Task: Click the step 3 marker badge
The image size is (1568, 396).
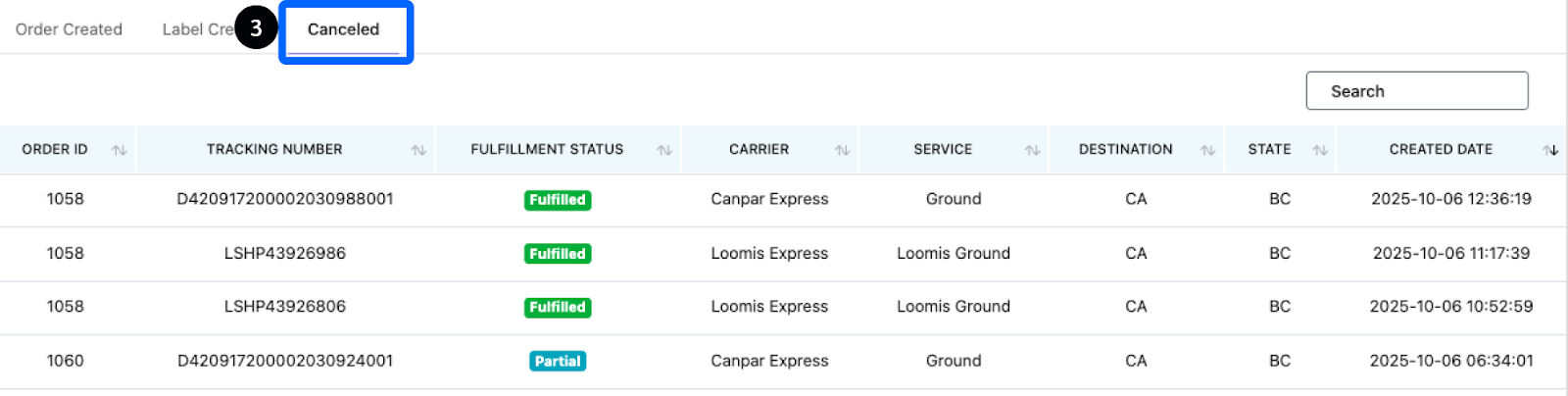Action: [x=256, y=28]
